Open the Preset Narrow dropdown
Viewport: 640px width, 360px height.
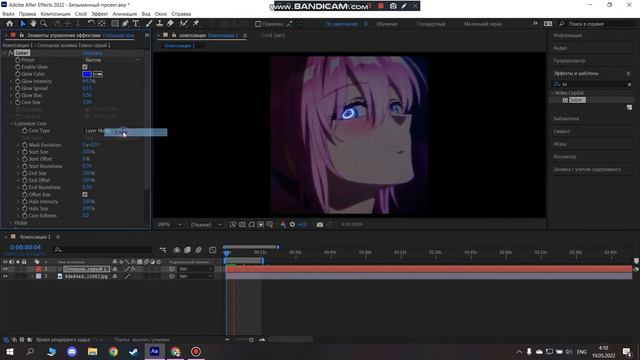(112, 60)
